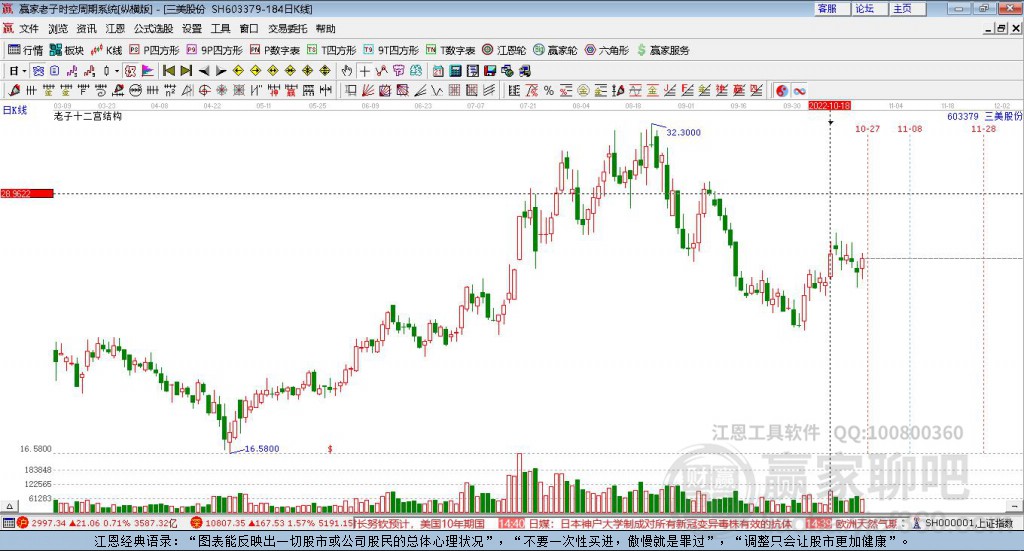The width and height of the screenshot is (1024, 551).
Task: Expand the candlestick style dropdown arrow
Action: 117,71
